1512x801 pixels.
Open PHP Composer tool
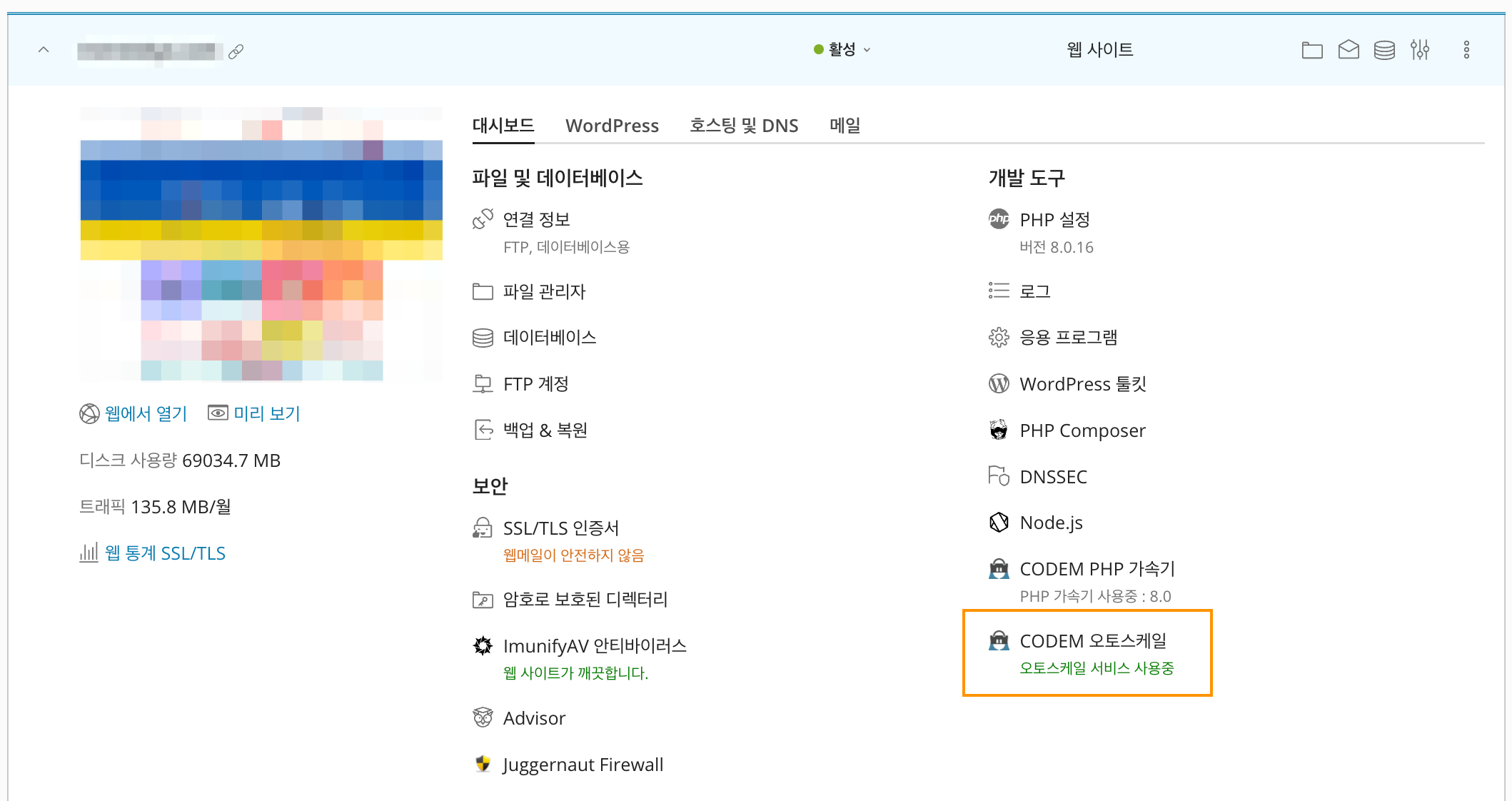[x=1082, y=430]
